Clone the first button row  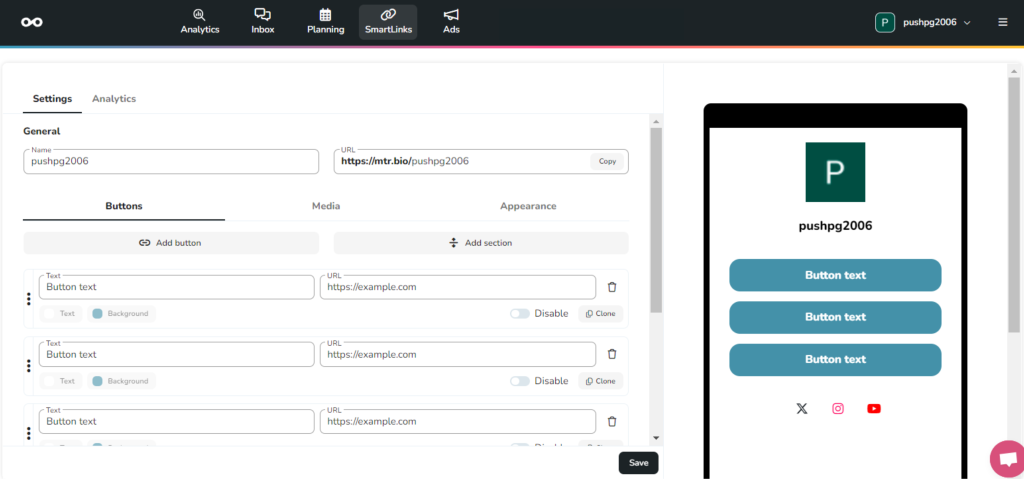[601, 314]
